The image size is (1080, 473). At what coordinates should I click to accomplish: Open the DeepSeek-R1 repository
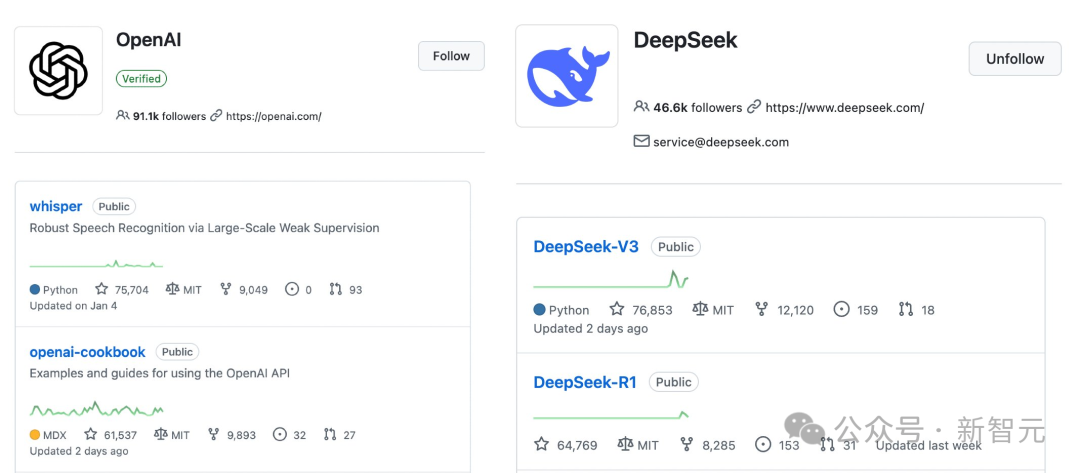(585, 382)
